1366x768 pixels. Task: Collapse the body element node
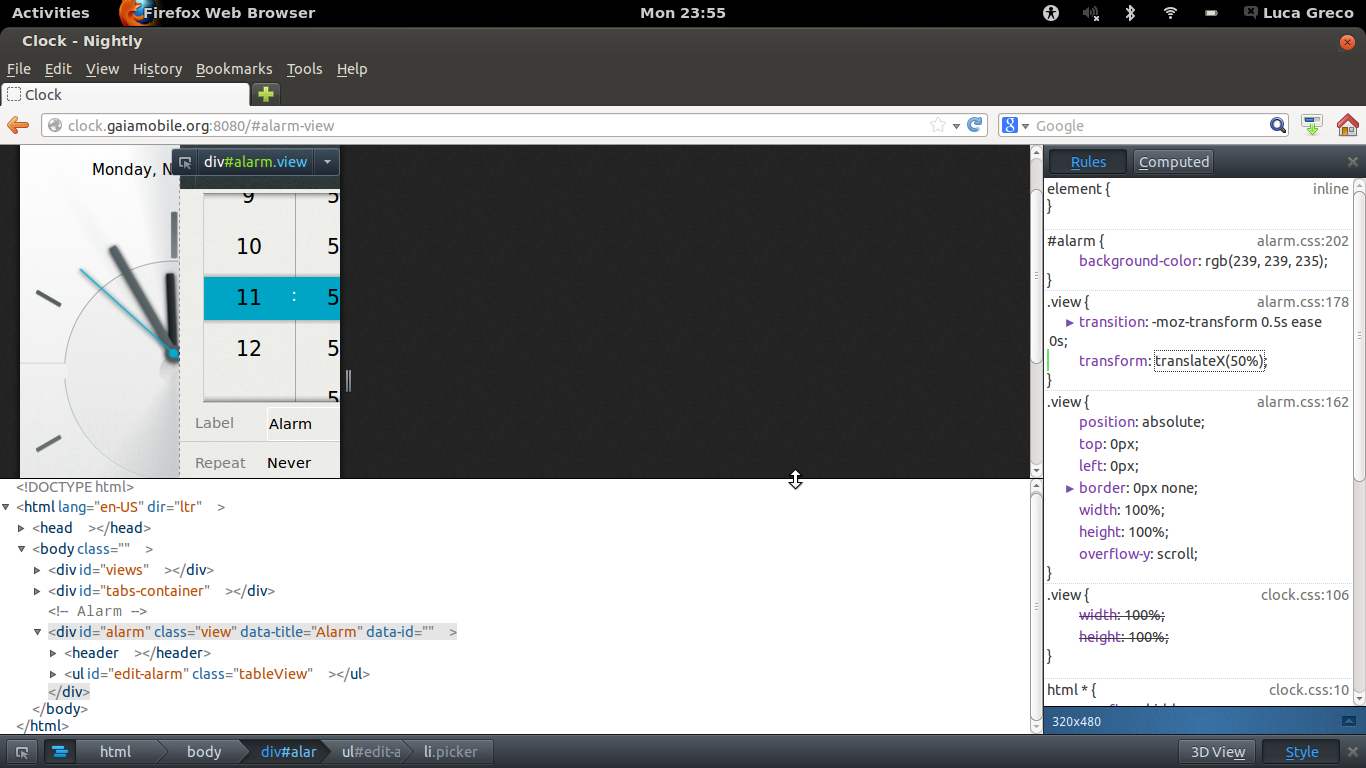coord(21,549)
